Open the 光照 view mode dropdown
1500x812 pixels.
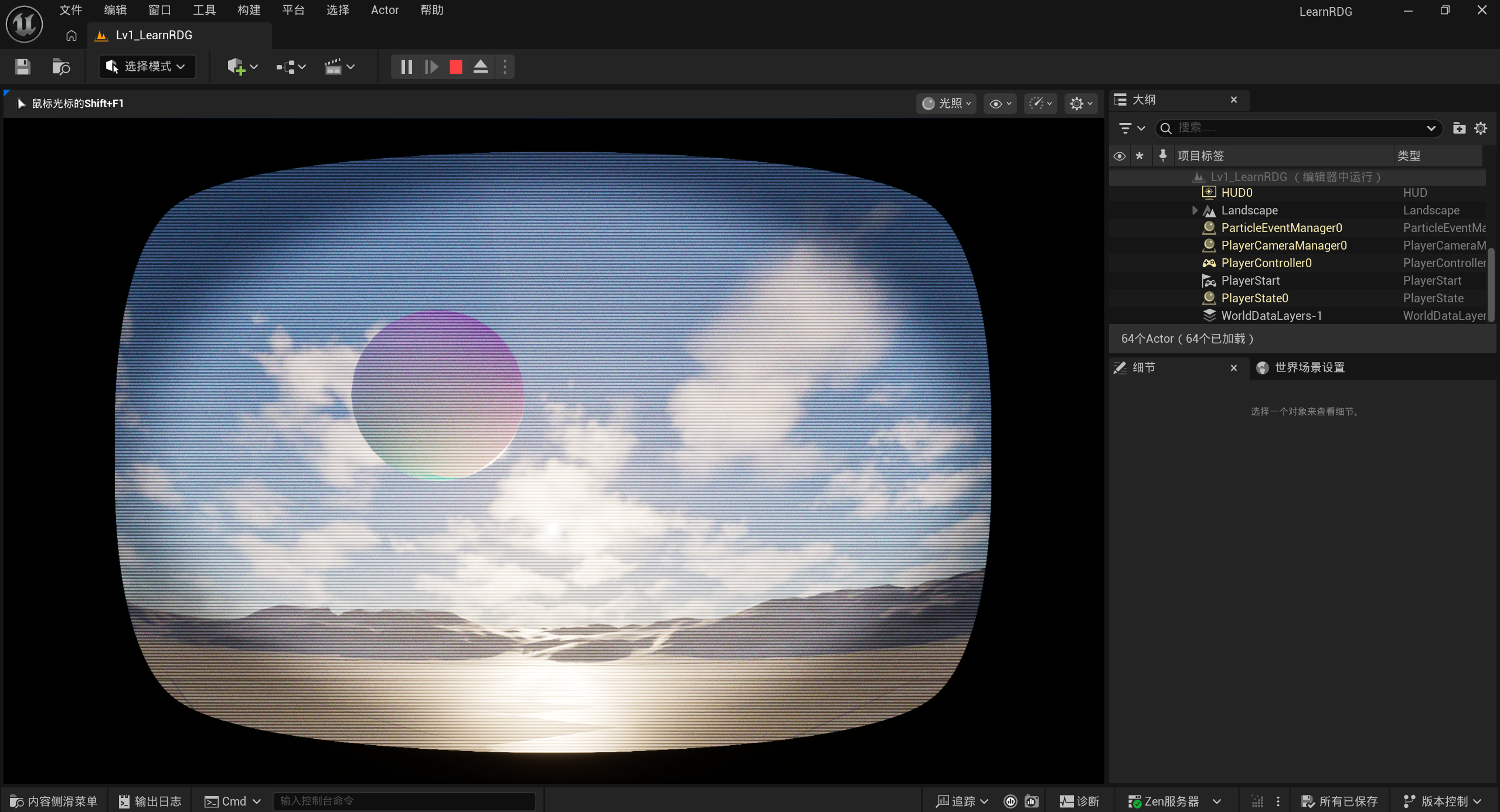946,104
